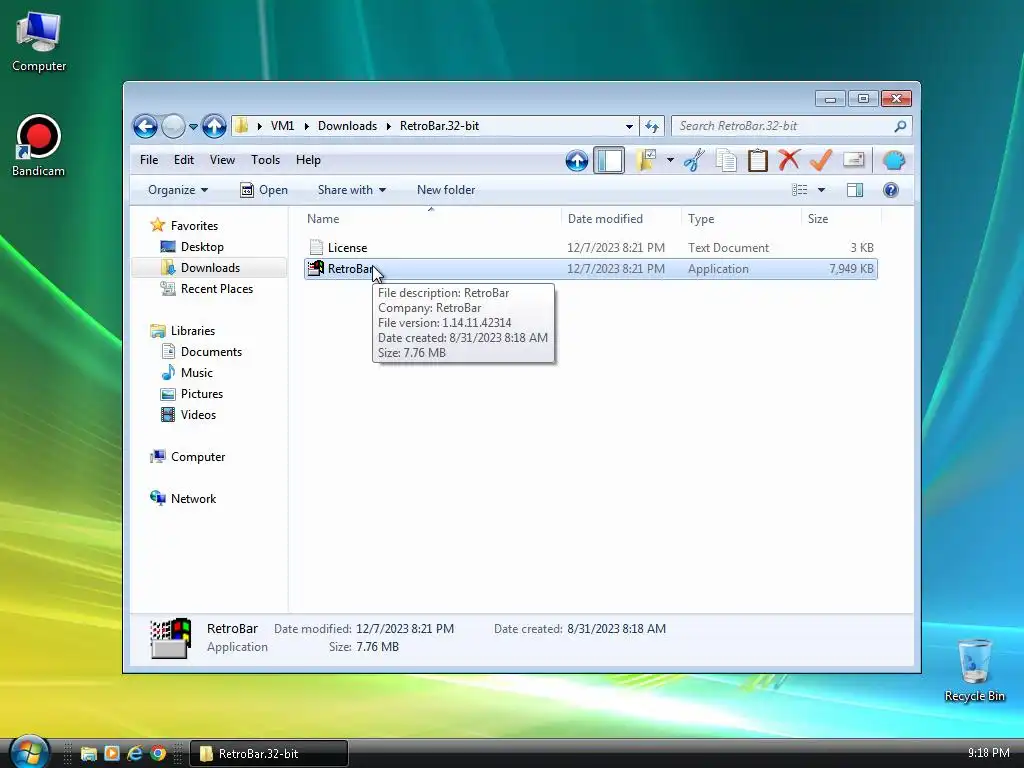Select Desktop in the navigation pane
The image size is (1024, 768).
point(202,247)
